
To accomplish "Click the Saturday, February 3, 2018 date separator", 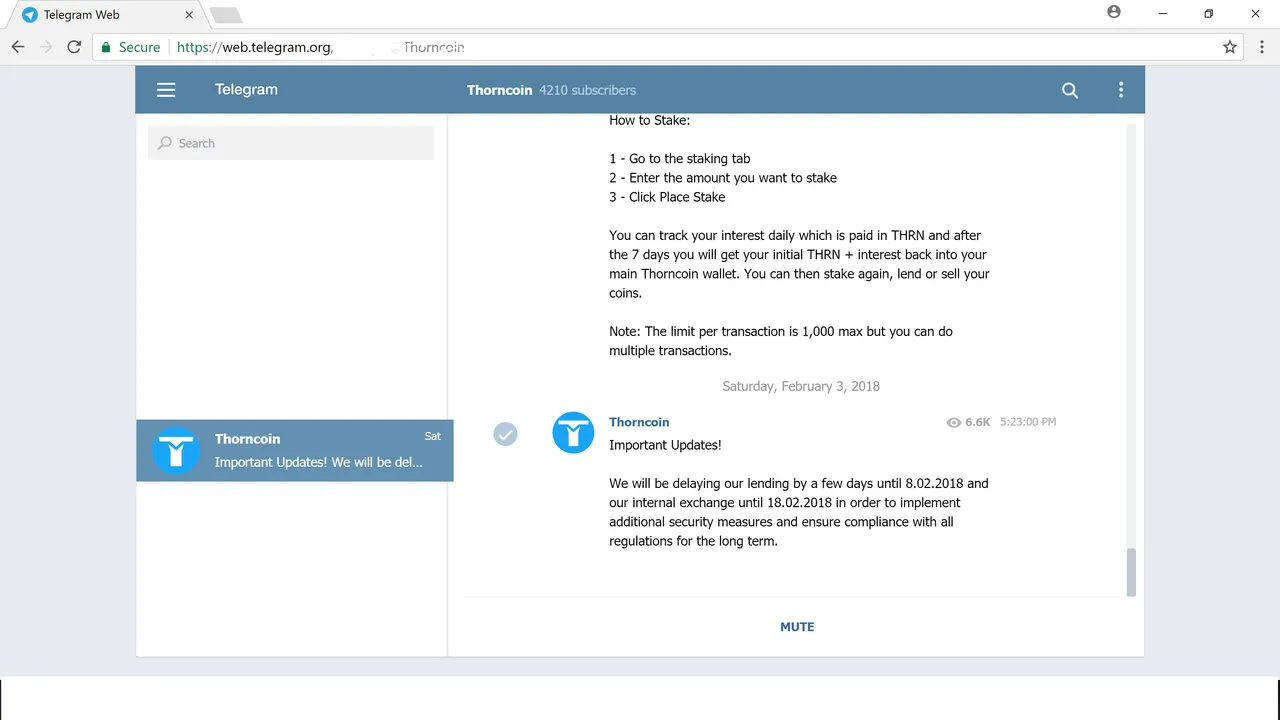I will tap(801, 386).
